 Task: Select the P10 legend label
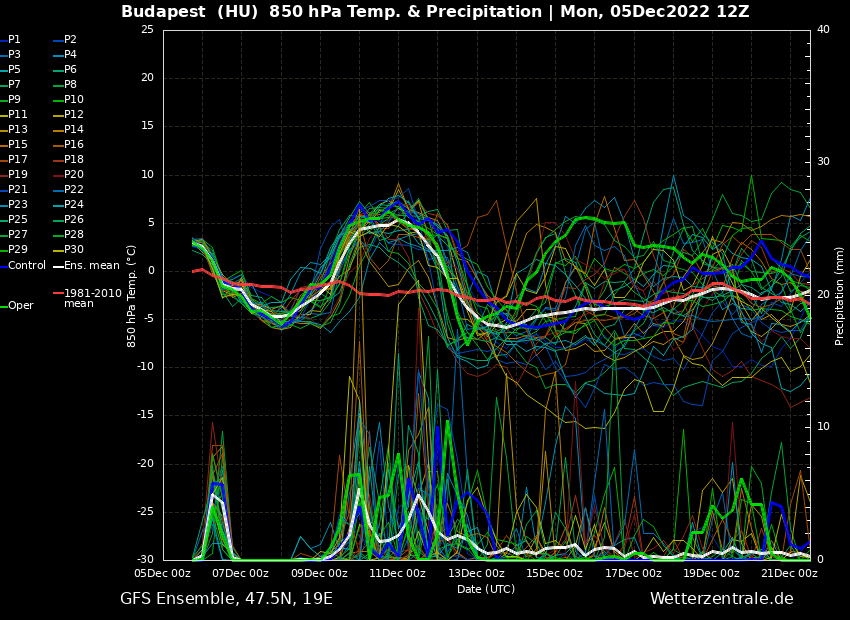pyautogui.click(x=73, y=100)
